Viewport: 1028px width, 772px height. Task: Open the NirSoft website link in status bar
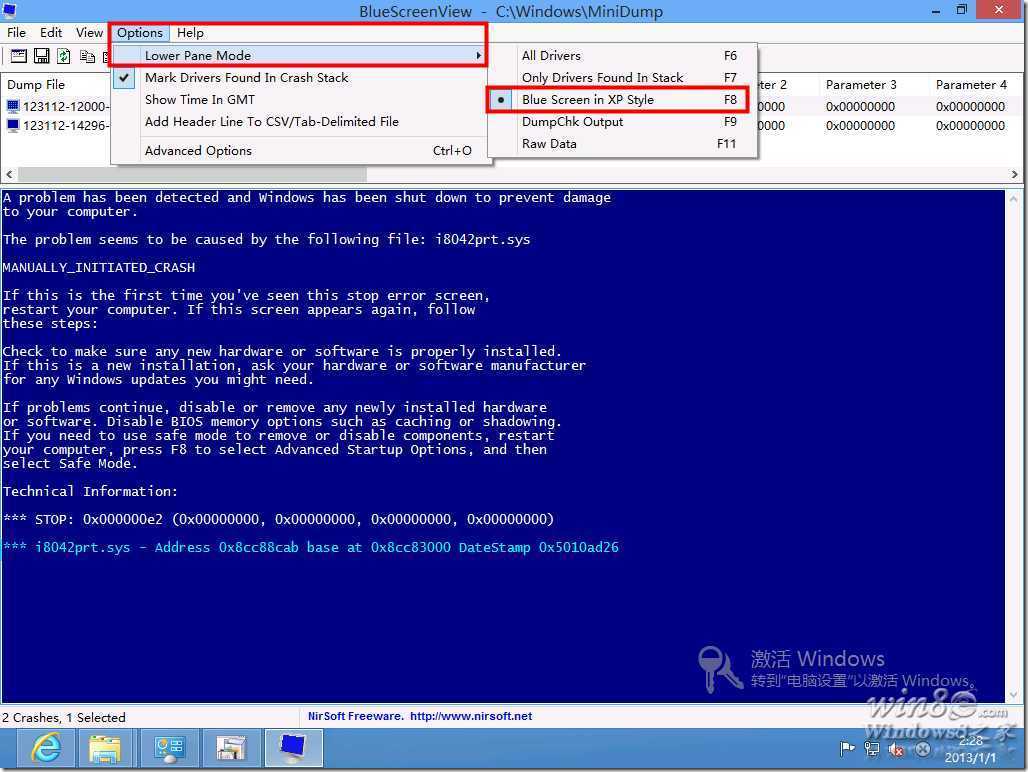(x=471, y=716)
